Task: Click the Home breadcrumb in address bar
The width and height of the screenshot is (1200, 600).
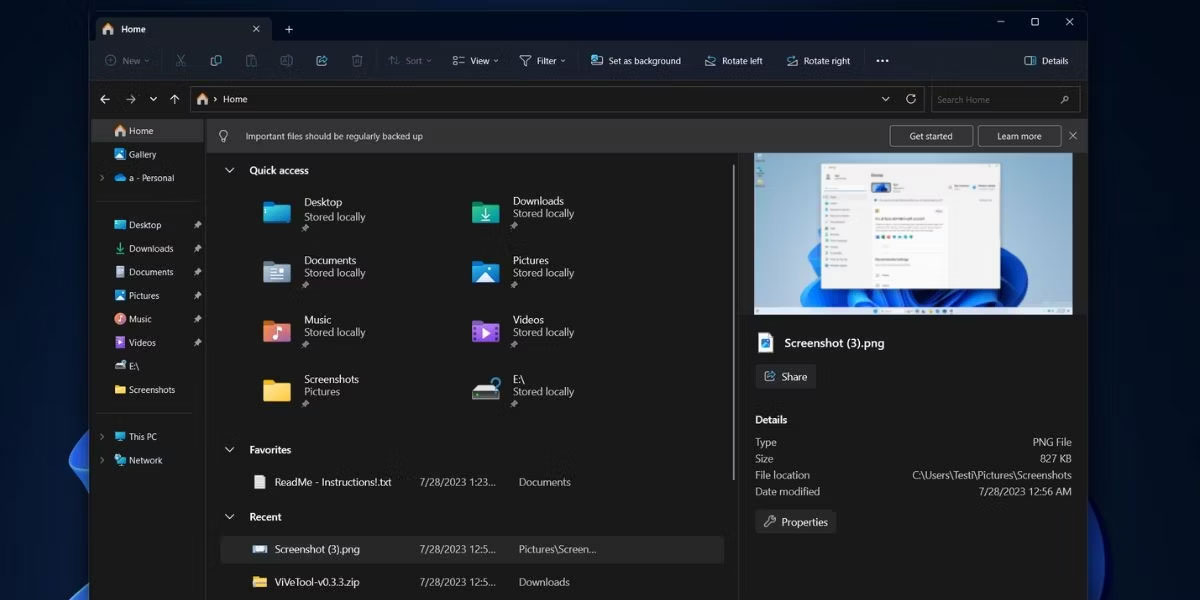Action: 235,99
